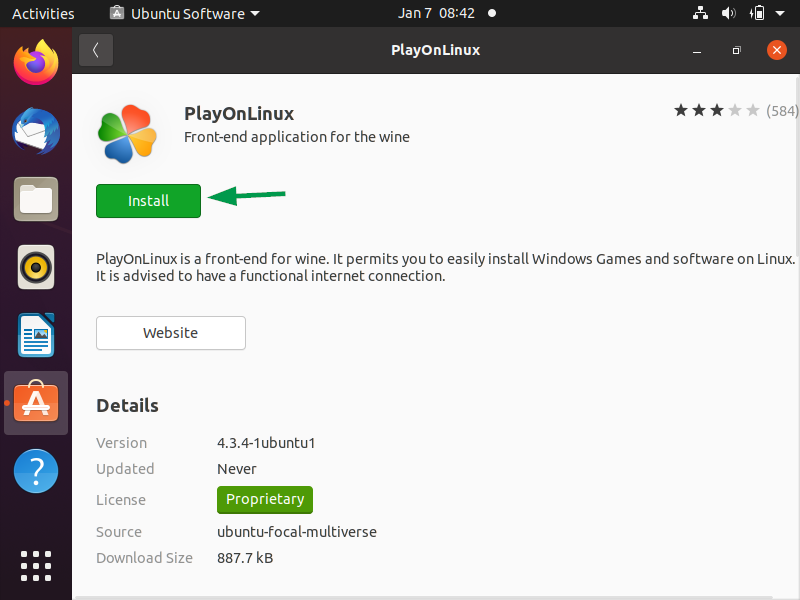
Task: Click the PlayOnLinux app logo
Action: pyautogui.click(x=127, y=134)
